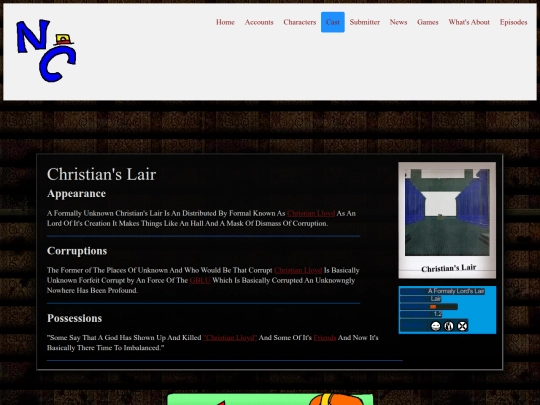Viewport: 540px width, 405px height.
Task: Click the round fork icon in the blue info box
Action: pos(449,326)
